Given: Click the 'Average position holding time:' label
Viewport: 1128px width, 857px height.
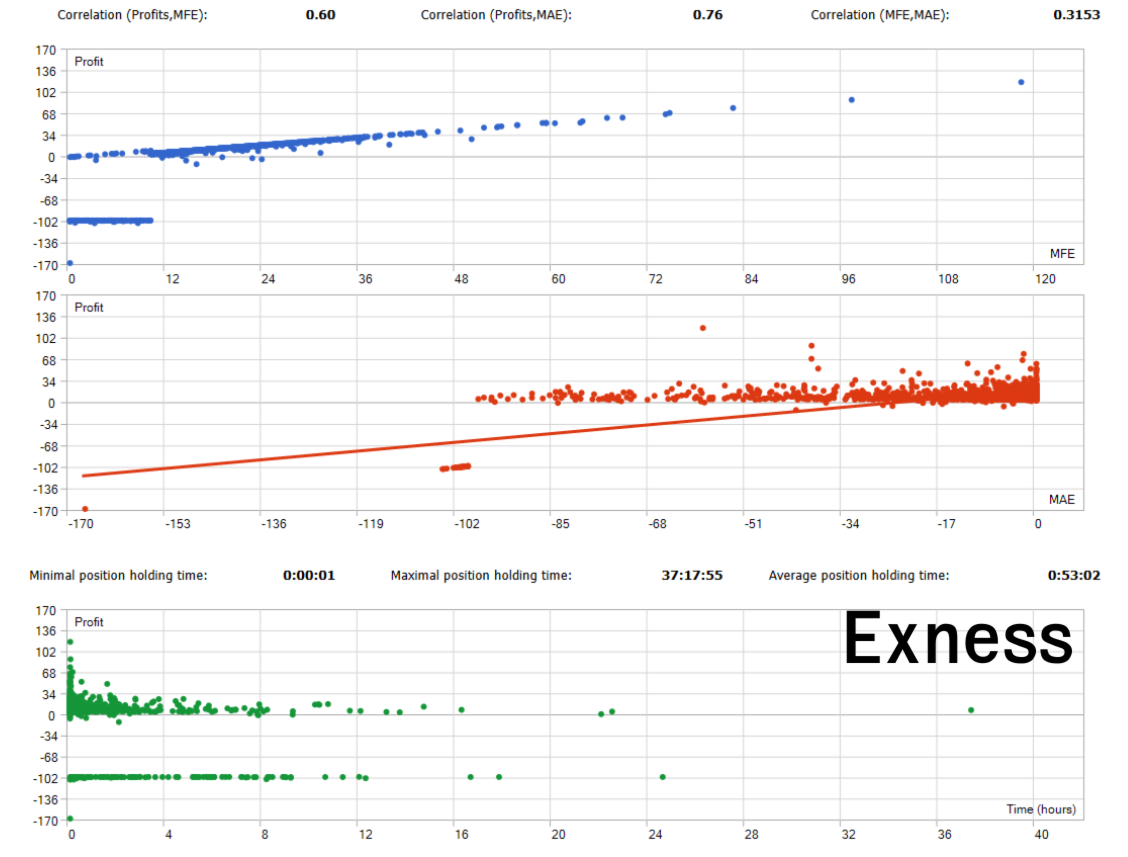Looking at the screenshot, I should tap(859, 576).
